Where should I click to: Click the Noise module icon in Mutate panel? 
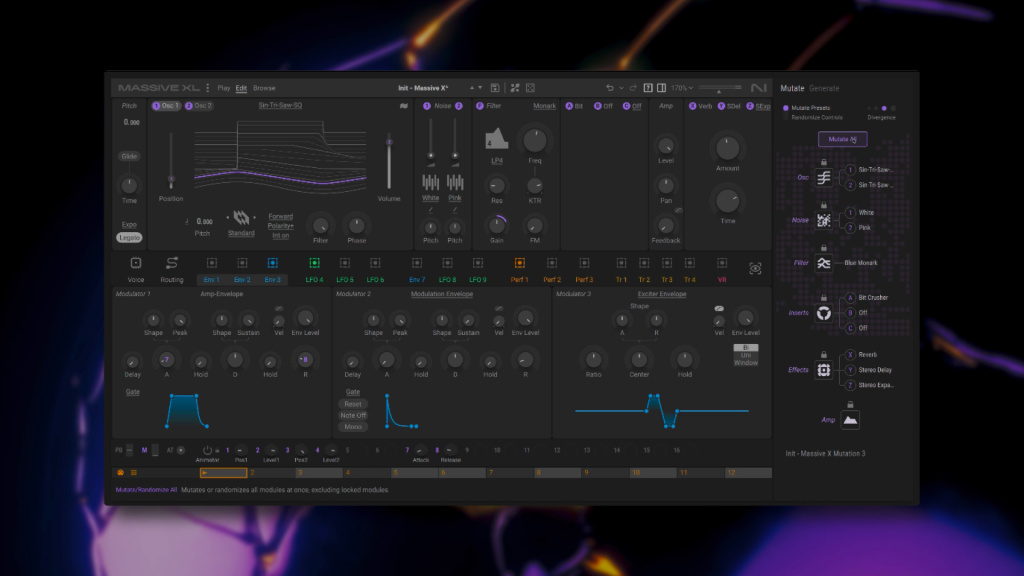coord(824,220)
